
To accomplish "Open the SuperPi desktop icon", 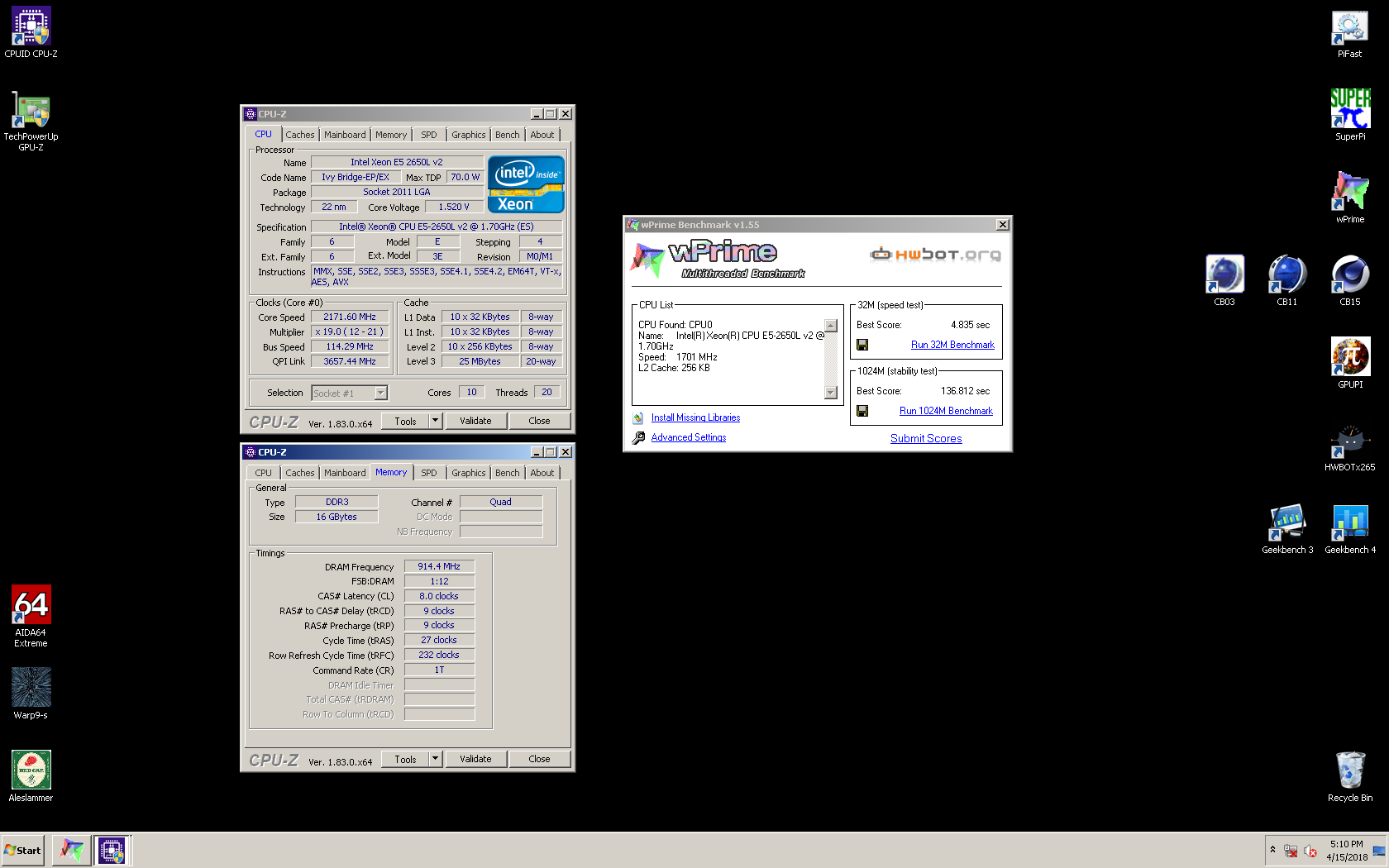I will pyautogui.click(x=1349, y=116).
